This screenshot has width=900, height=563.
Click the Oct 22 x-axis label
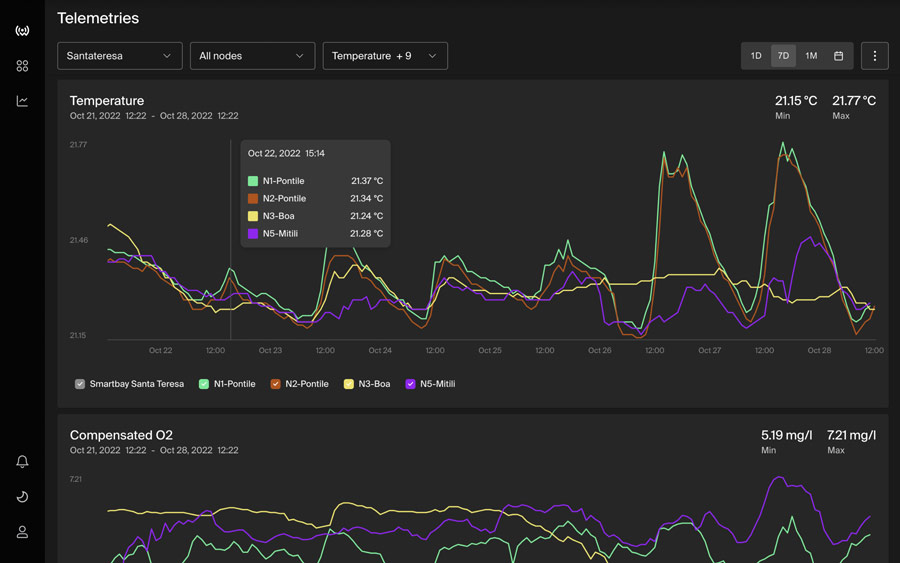click(160, 350)
